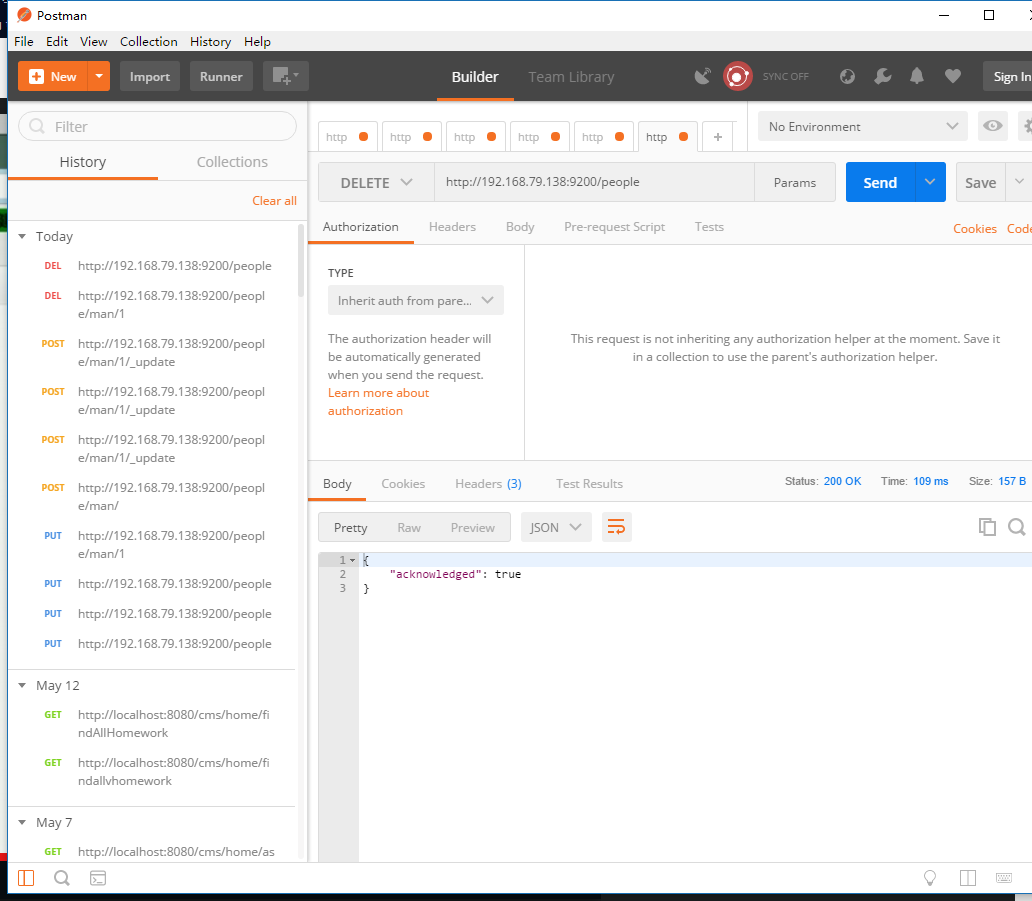Open the DELETE HTTP method dropdown
The image size is (1032, 901).
[x=376, y=183]
